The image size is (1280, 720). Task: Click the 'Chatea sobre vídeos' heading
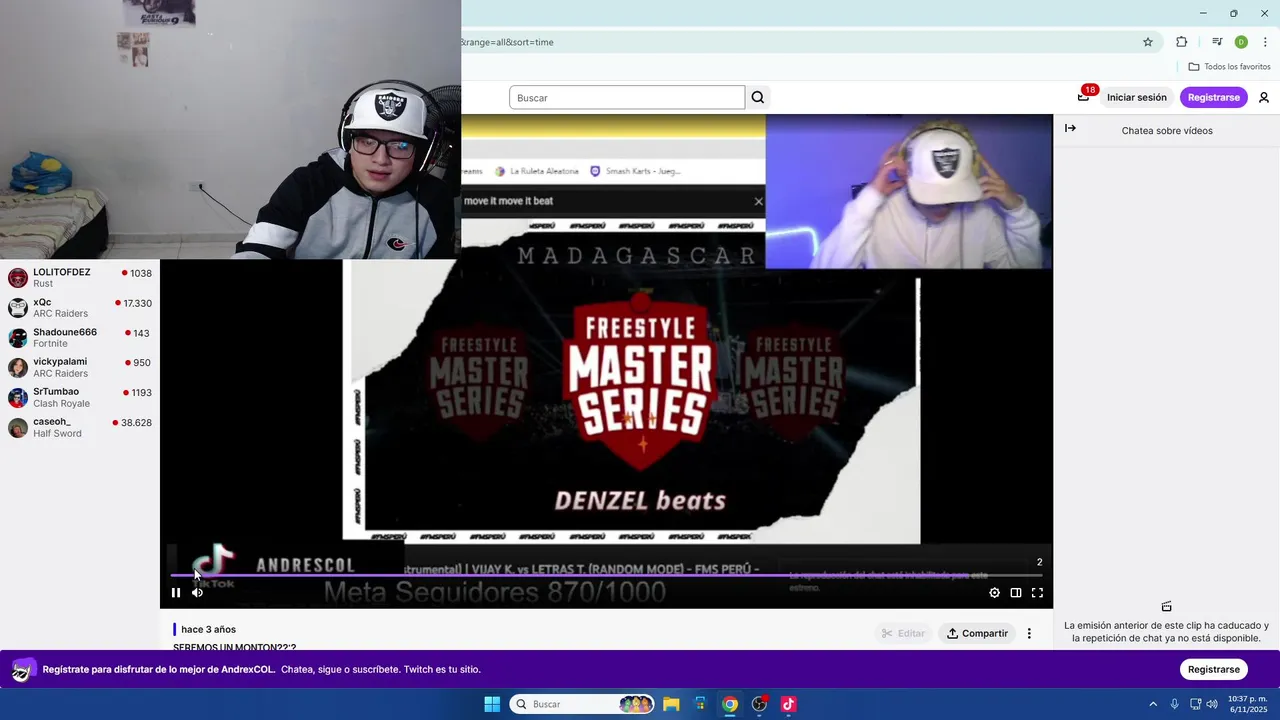pyautogui.click(x=1167, y=131)
